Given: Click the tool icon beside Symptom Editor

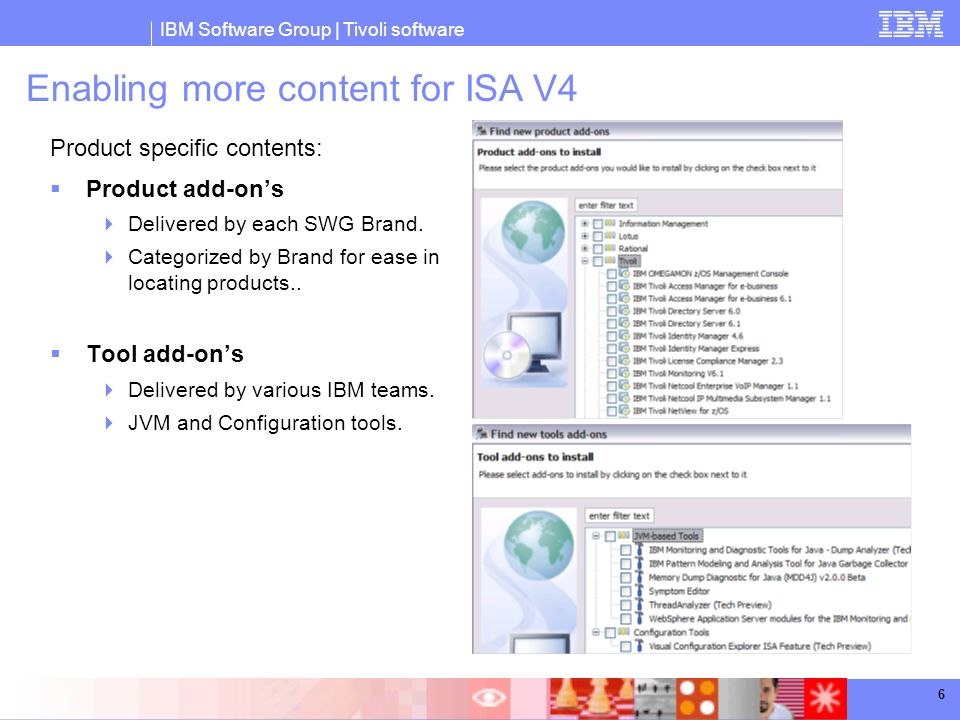Looking at the screenshot, I should tap(639, 591).
